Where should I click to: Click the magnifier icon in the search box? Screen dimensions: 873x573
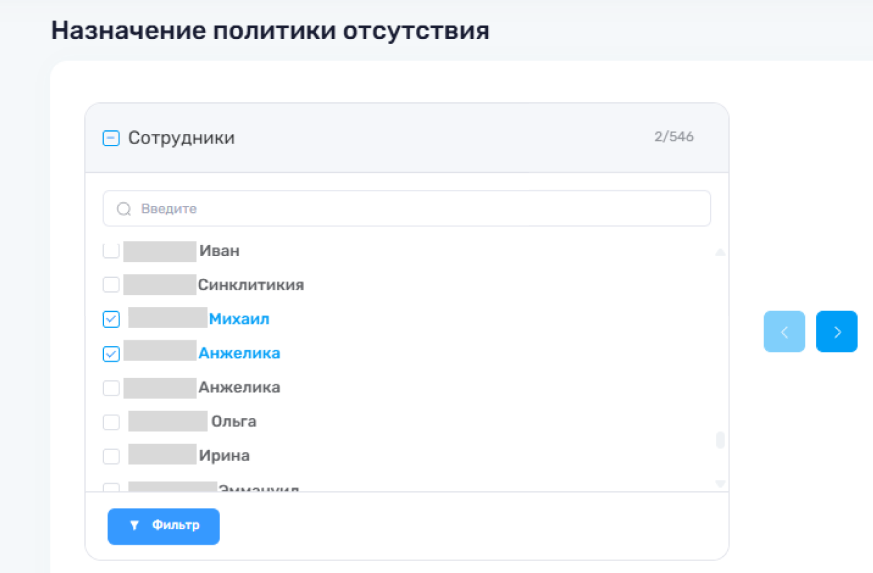(x=124, y=209)
